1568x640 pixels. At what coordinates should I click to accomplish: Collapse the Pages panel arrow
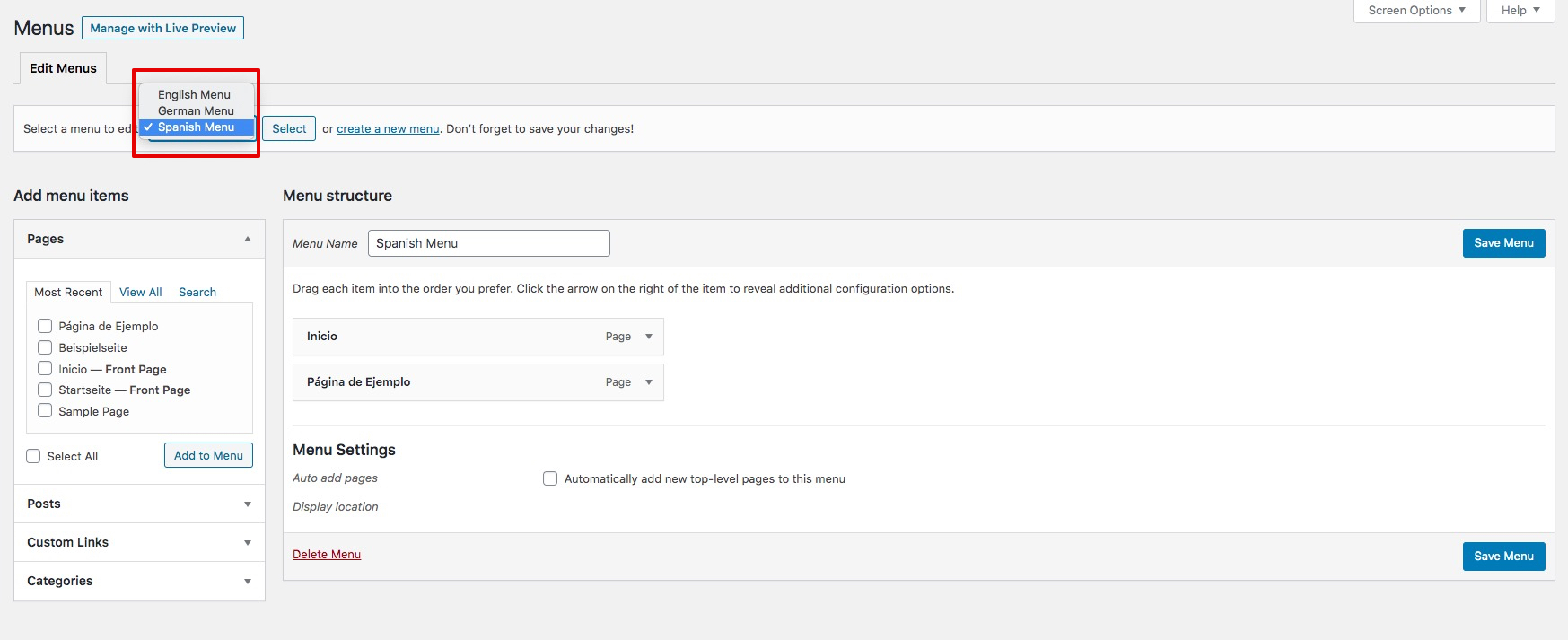[247, 239]
